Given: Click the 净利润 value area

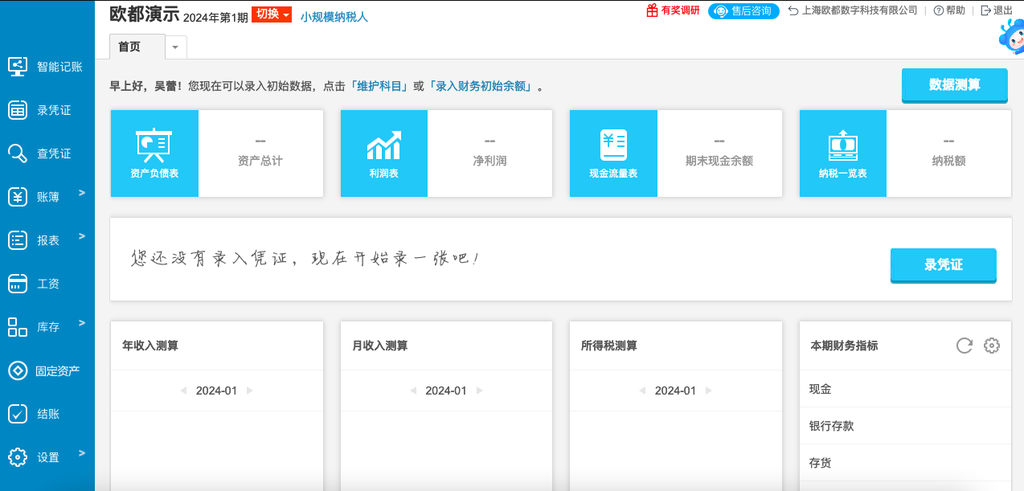Looking at the screenshot, I should point(490,153).
